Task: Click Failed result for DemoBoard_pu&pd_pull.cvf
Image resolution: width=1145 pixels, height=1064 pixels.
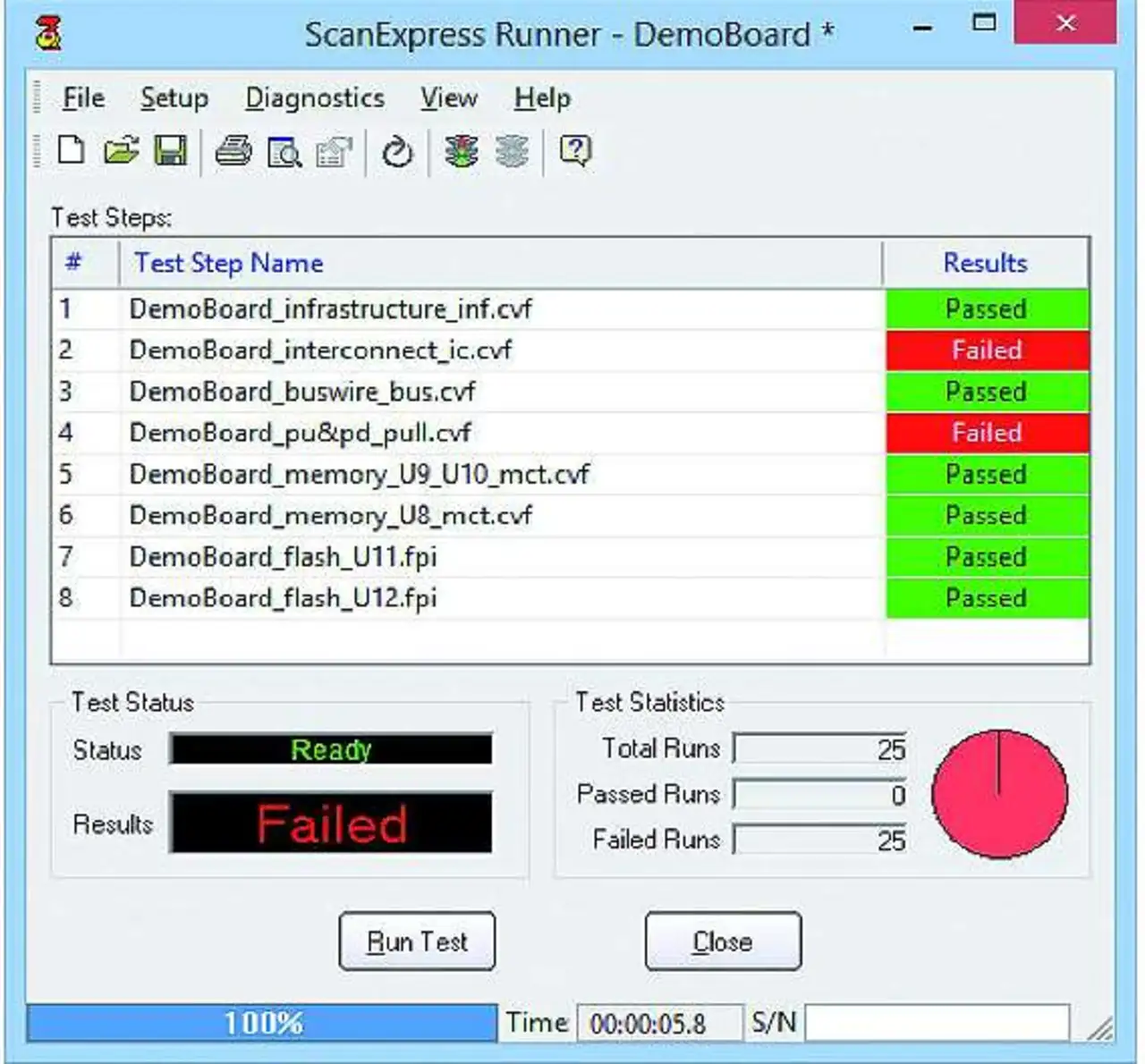Action: tap(987, 434)
